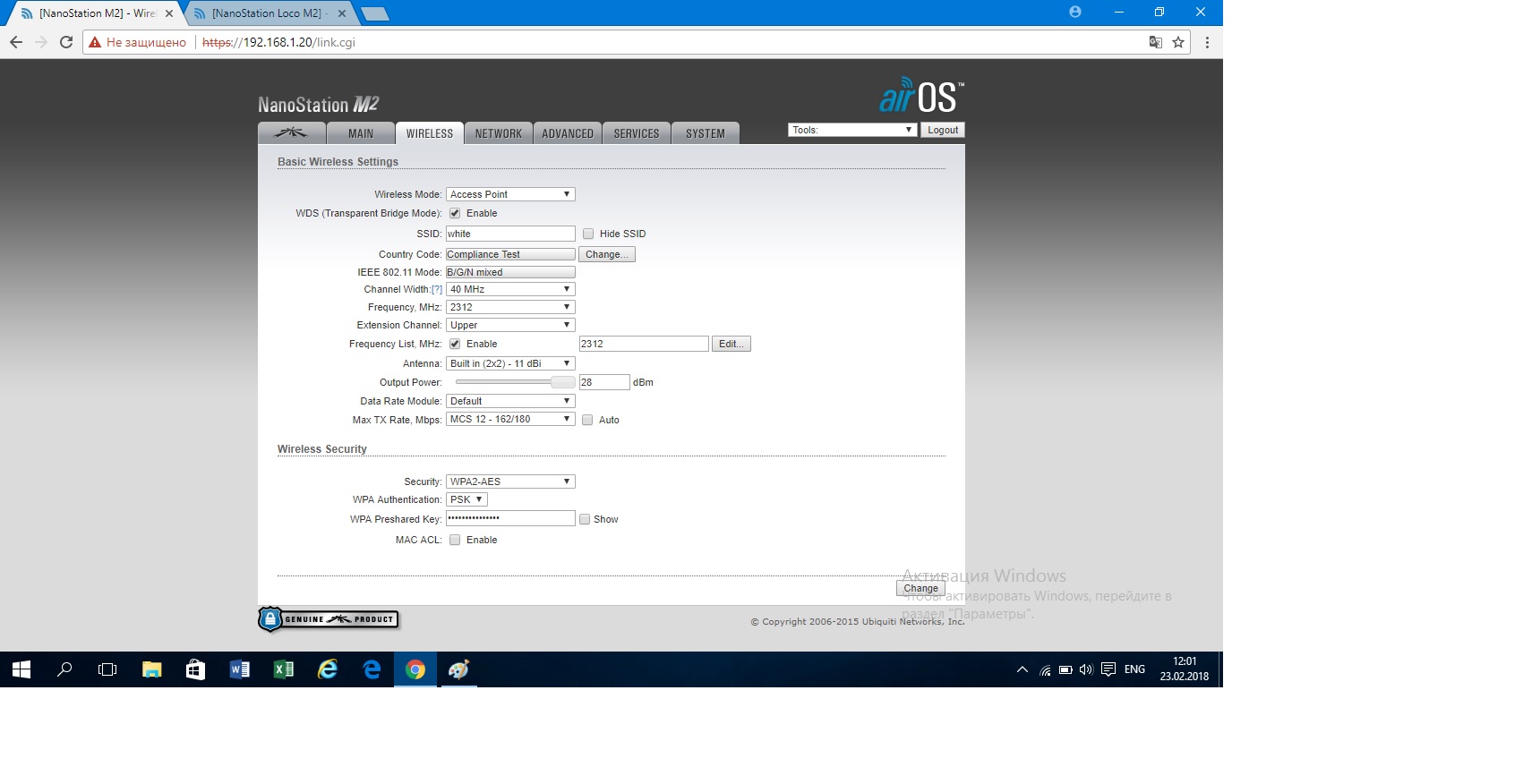Switch to the NETWORK tab

click(x=499, y=133)
